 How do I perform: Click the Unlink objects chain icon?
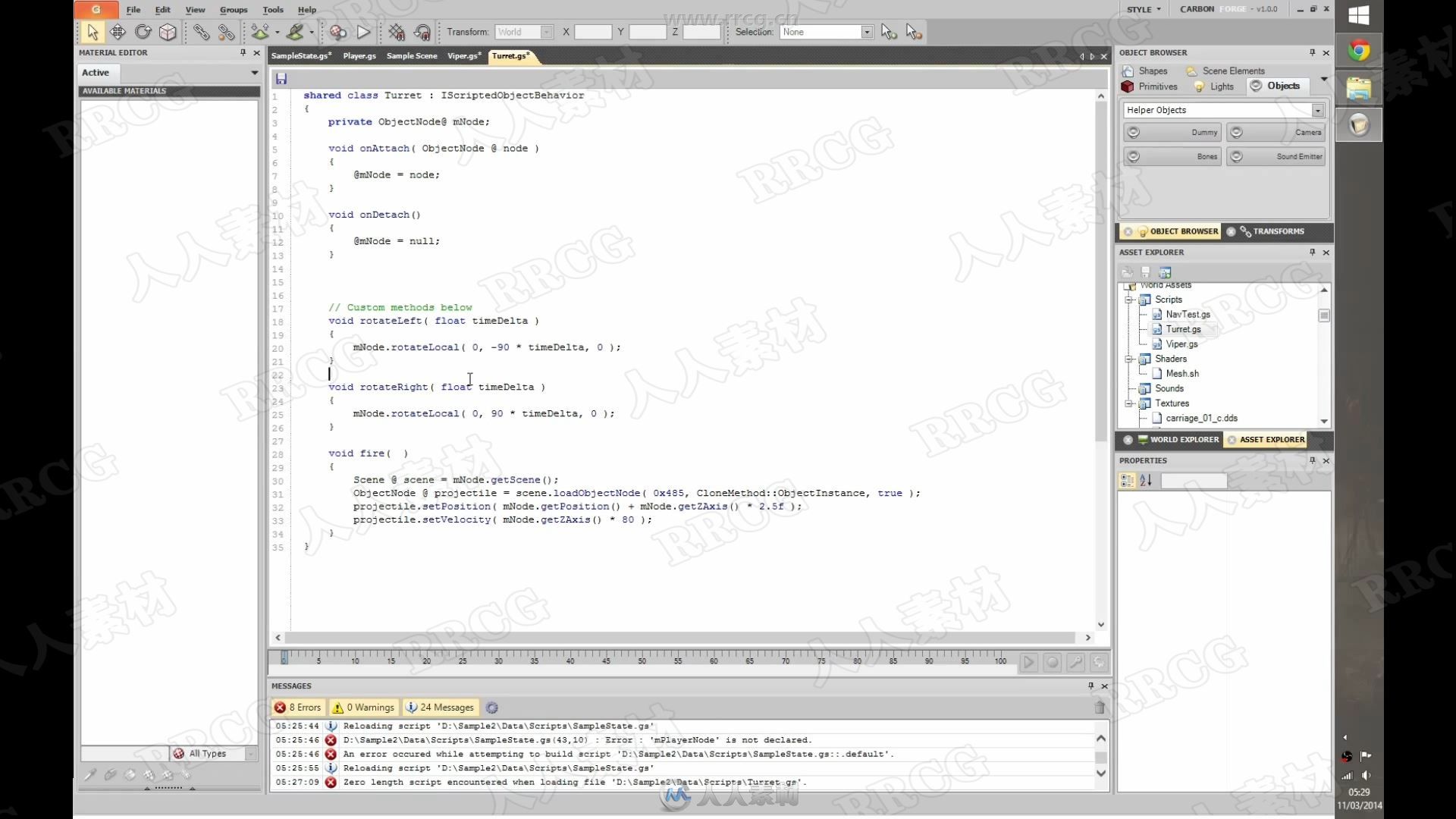226,32
